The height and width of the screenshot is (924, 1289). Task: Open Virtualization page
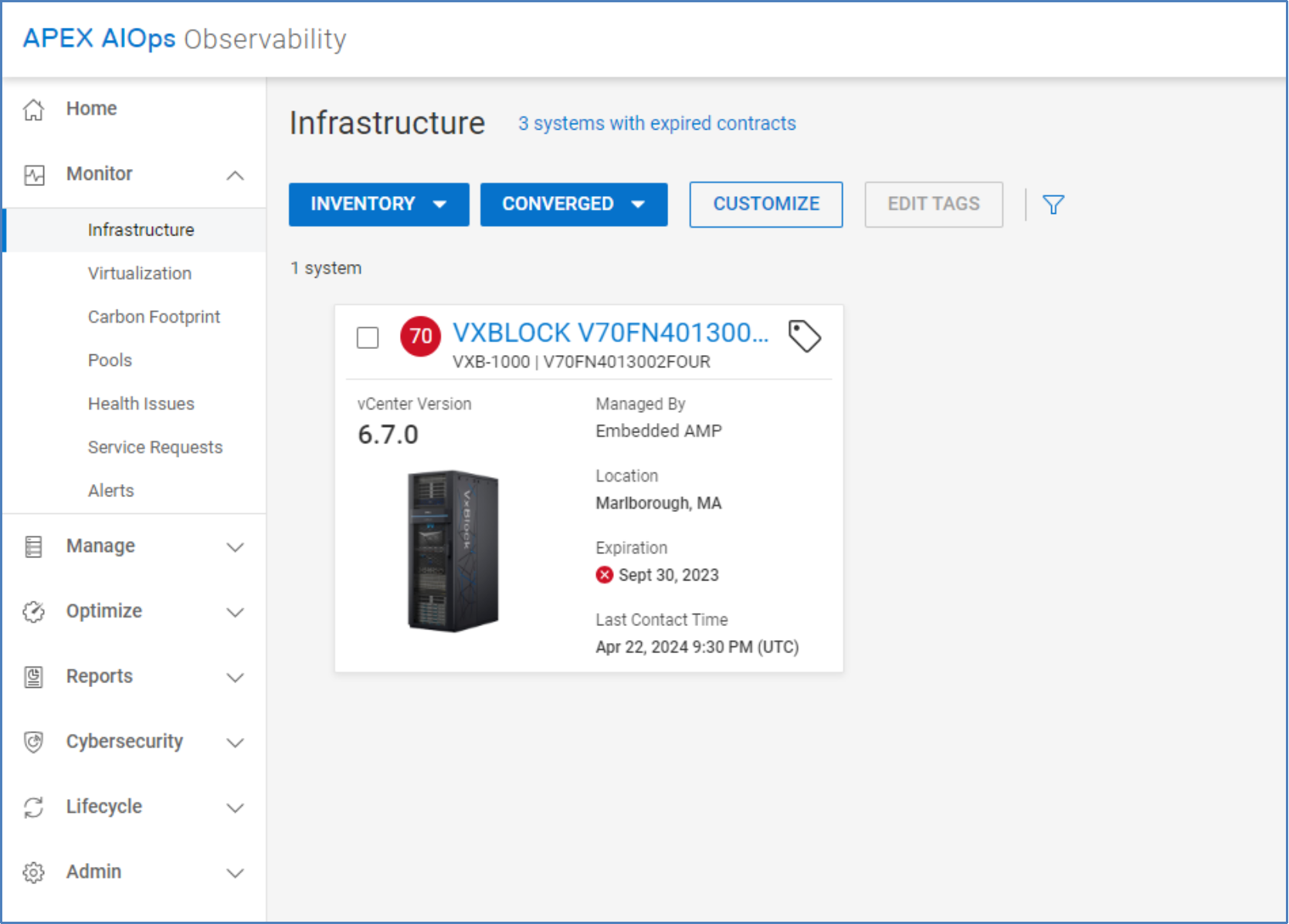pos(140,273)
